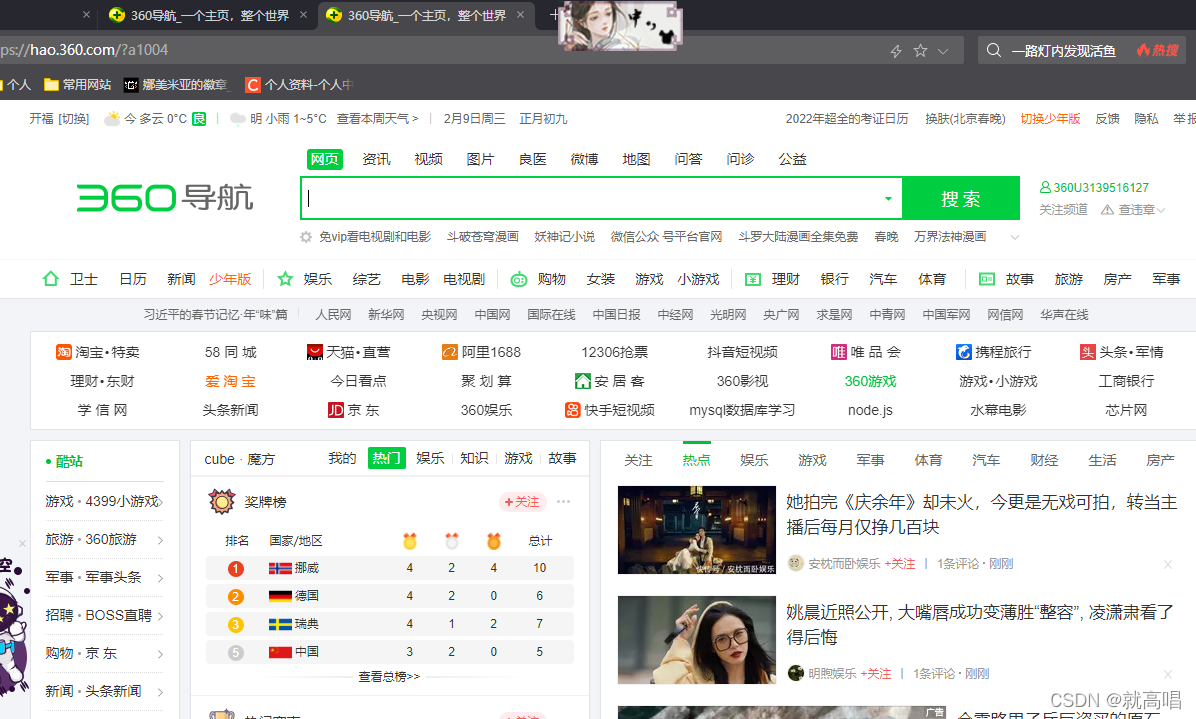The width and height of the screenshot is (1196, 719).
Task: Select the 网页 search tab
Action: point(324,159)
